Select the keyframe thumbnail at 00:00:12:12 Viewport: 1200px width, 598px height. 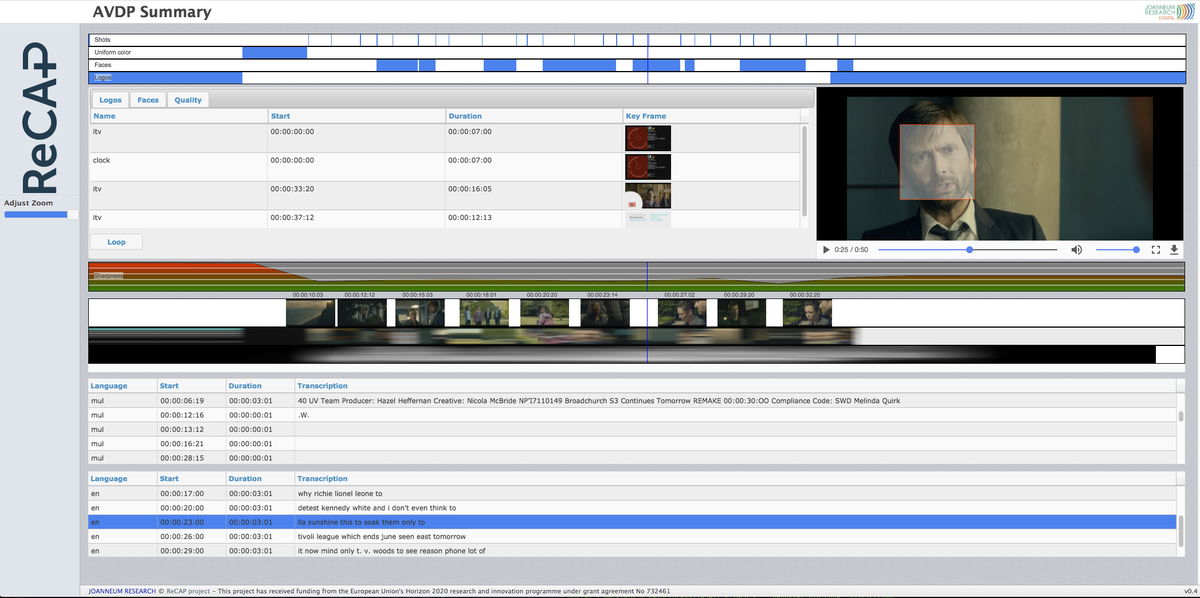pos(361,313)
